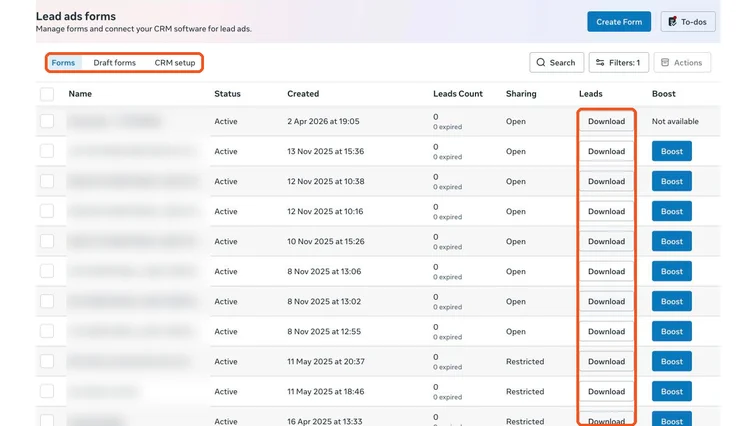Click the Created column header

(x=303, y=94)
